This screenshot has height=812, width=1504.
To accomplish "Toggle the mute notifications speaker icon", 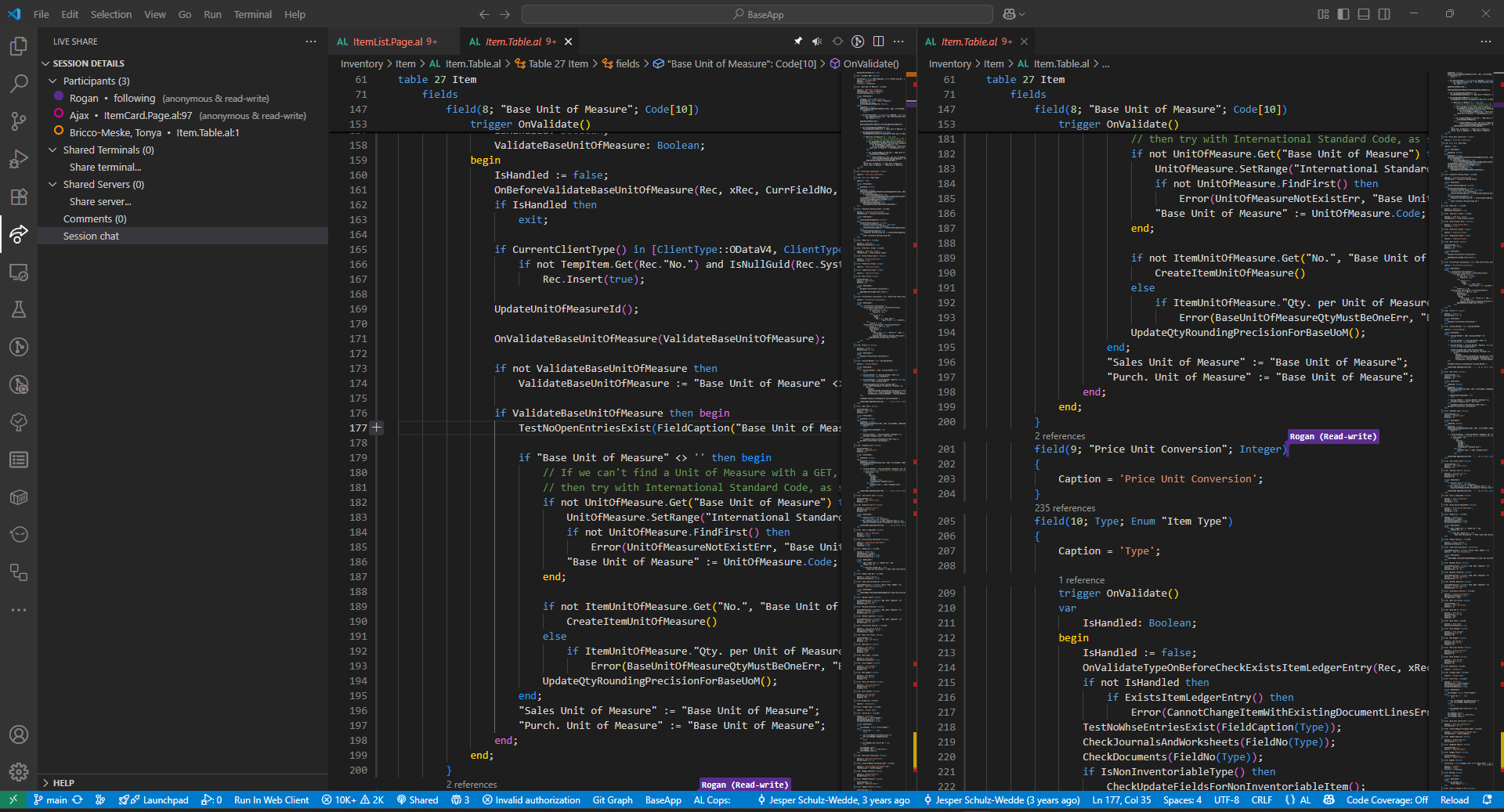I will tap(818, 42).
